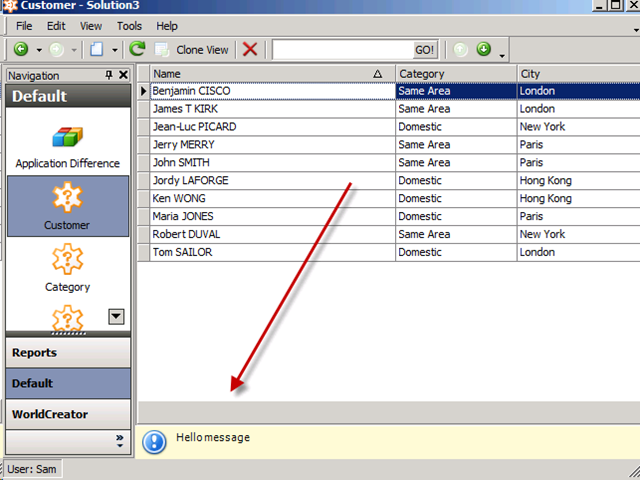Open the Reports navigation group

[x=68, y=353]
